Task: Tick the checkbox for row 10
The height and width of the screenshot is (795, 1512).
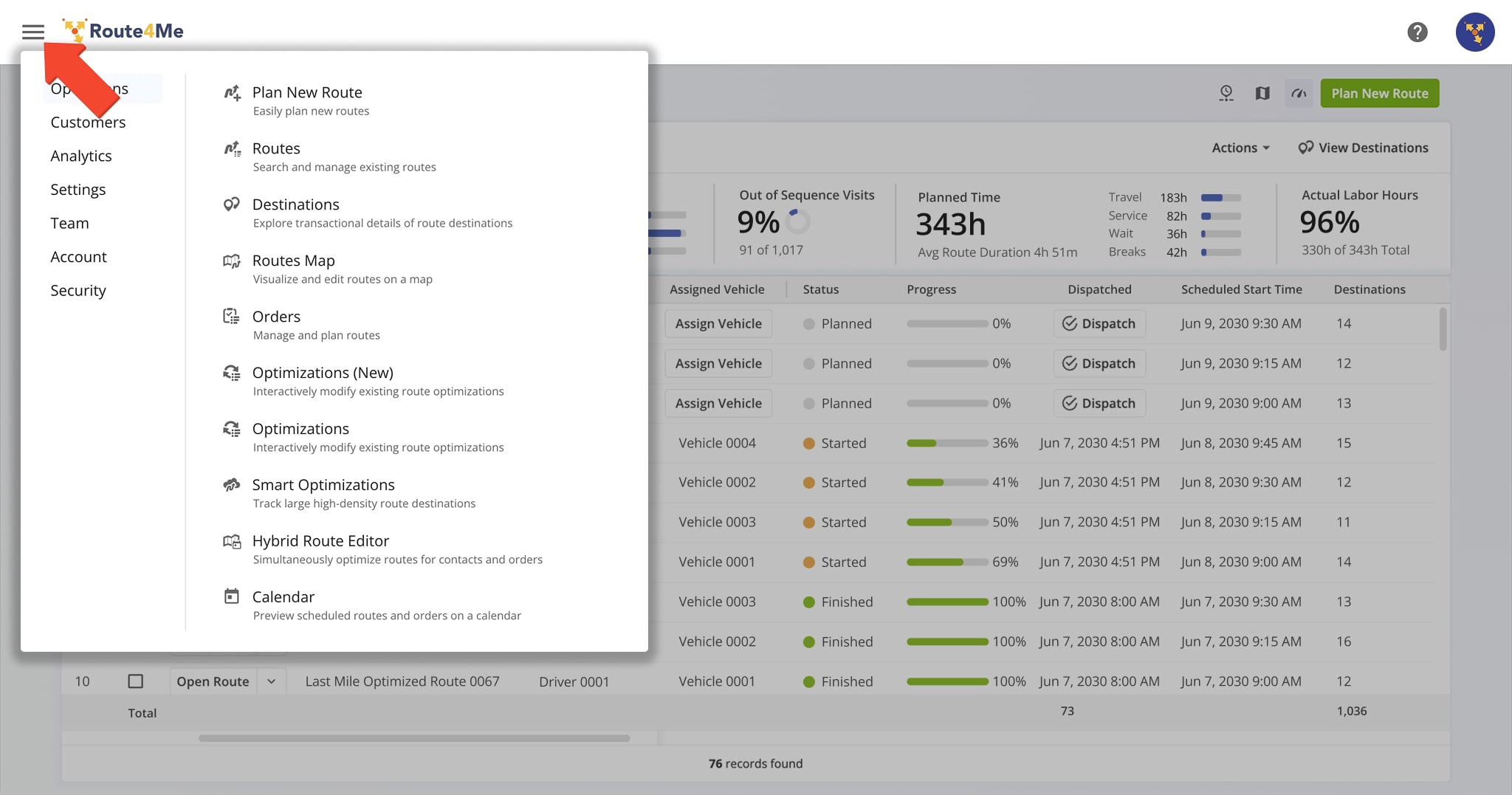Action: (136, 681)
